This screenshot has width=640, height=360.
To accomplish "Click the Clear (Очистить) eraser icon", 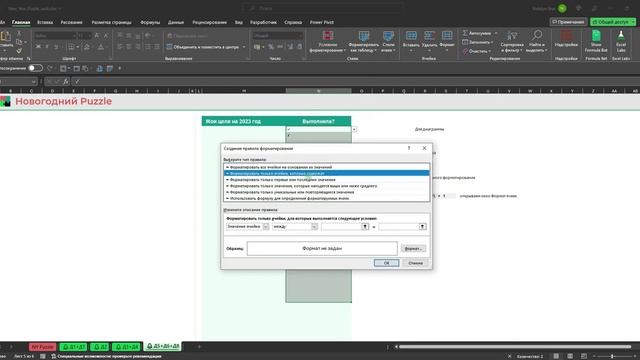I will (x=465, y=51).
